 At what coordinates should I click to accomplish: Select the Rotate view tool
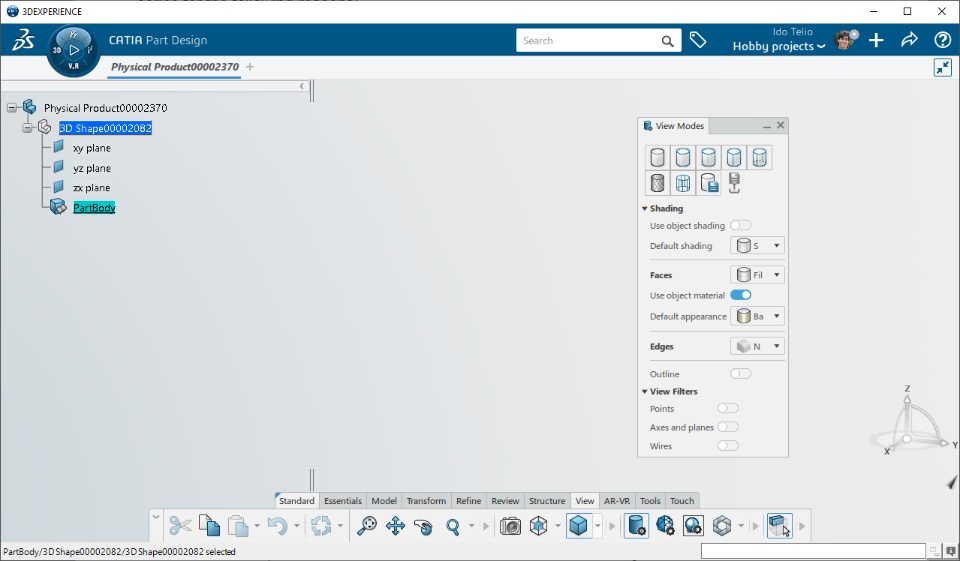[x=423, y=526]
